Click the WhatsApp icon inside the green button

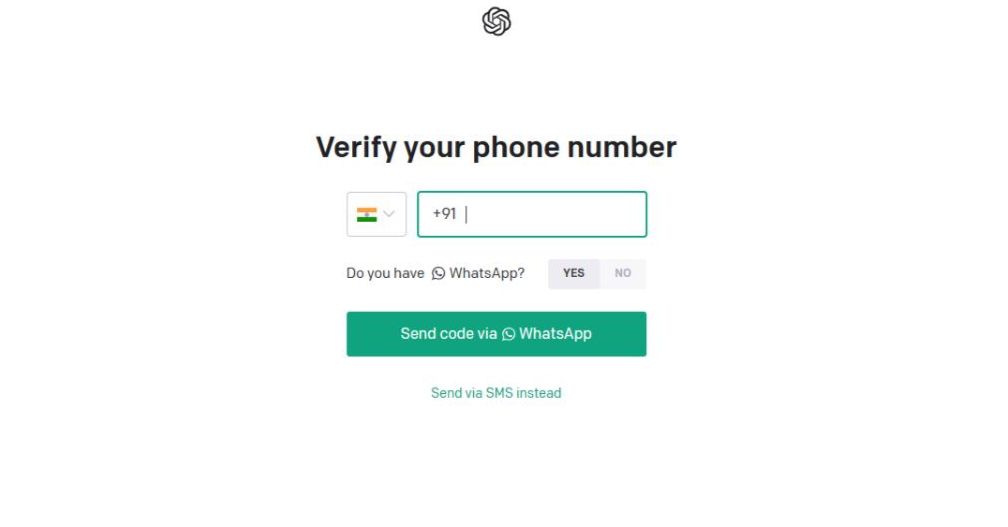(508, 334)
